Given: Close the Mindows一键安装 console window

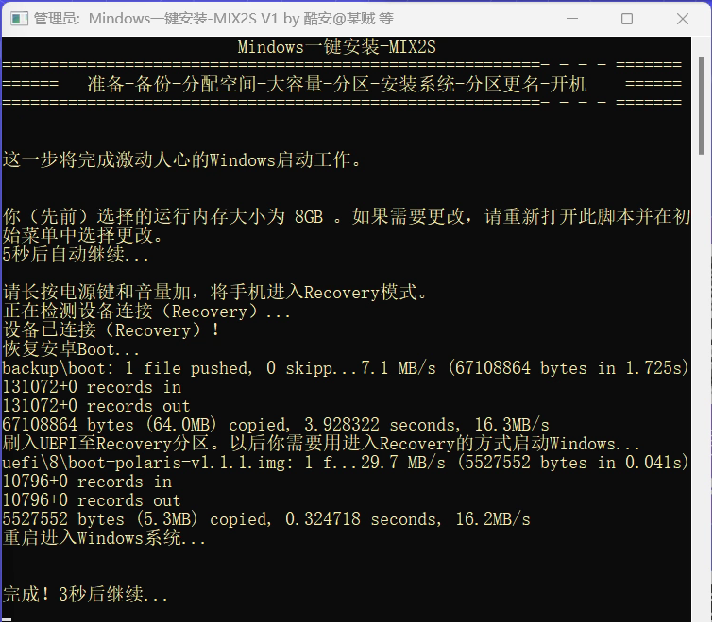Looking at the screenshot, I should tap(682, 18).
